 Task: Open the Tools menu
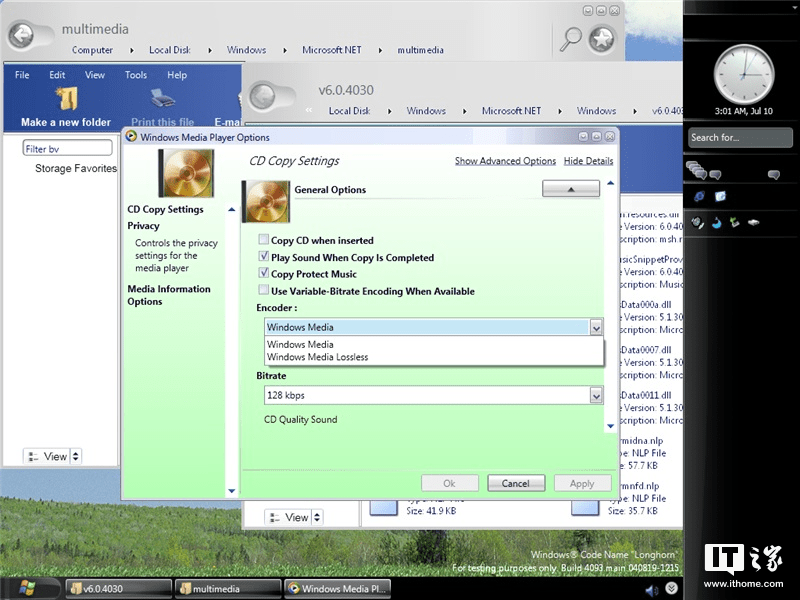point(136,74)
